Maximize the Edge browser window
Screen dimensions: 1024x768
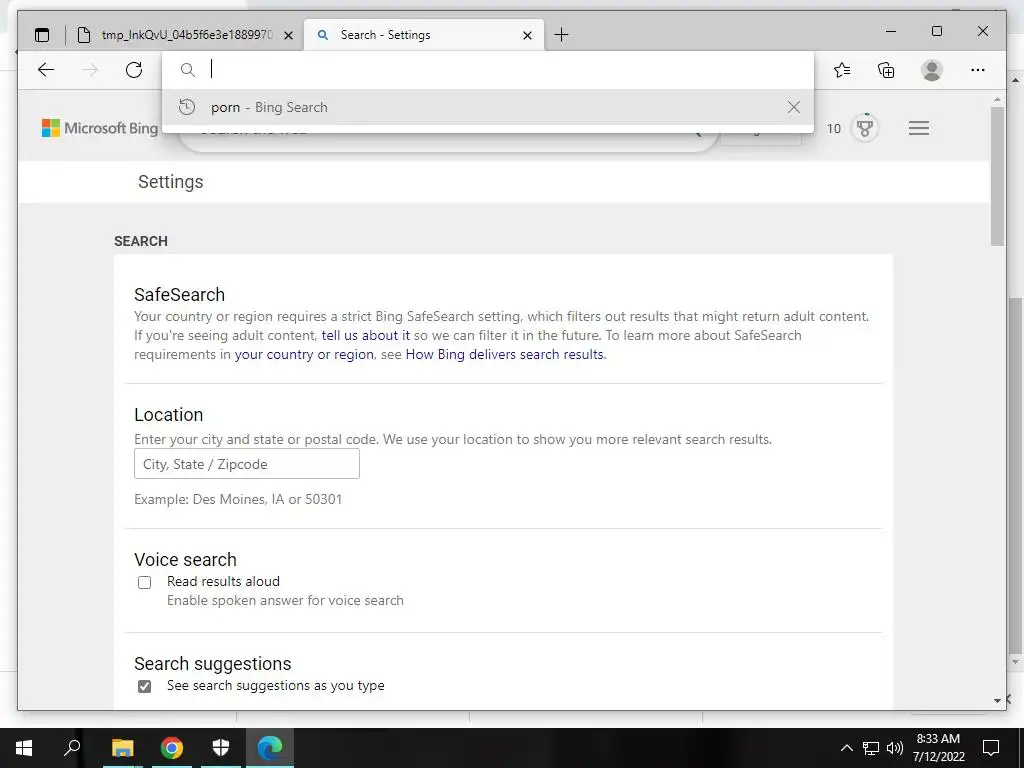pyautogui.click(x=936, y=31)
